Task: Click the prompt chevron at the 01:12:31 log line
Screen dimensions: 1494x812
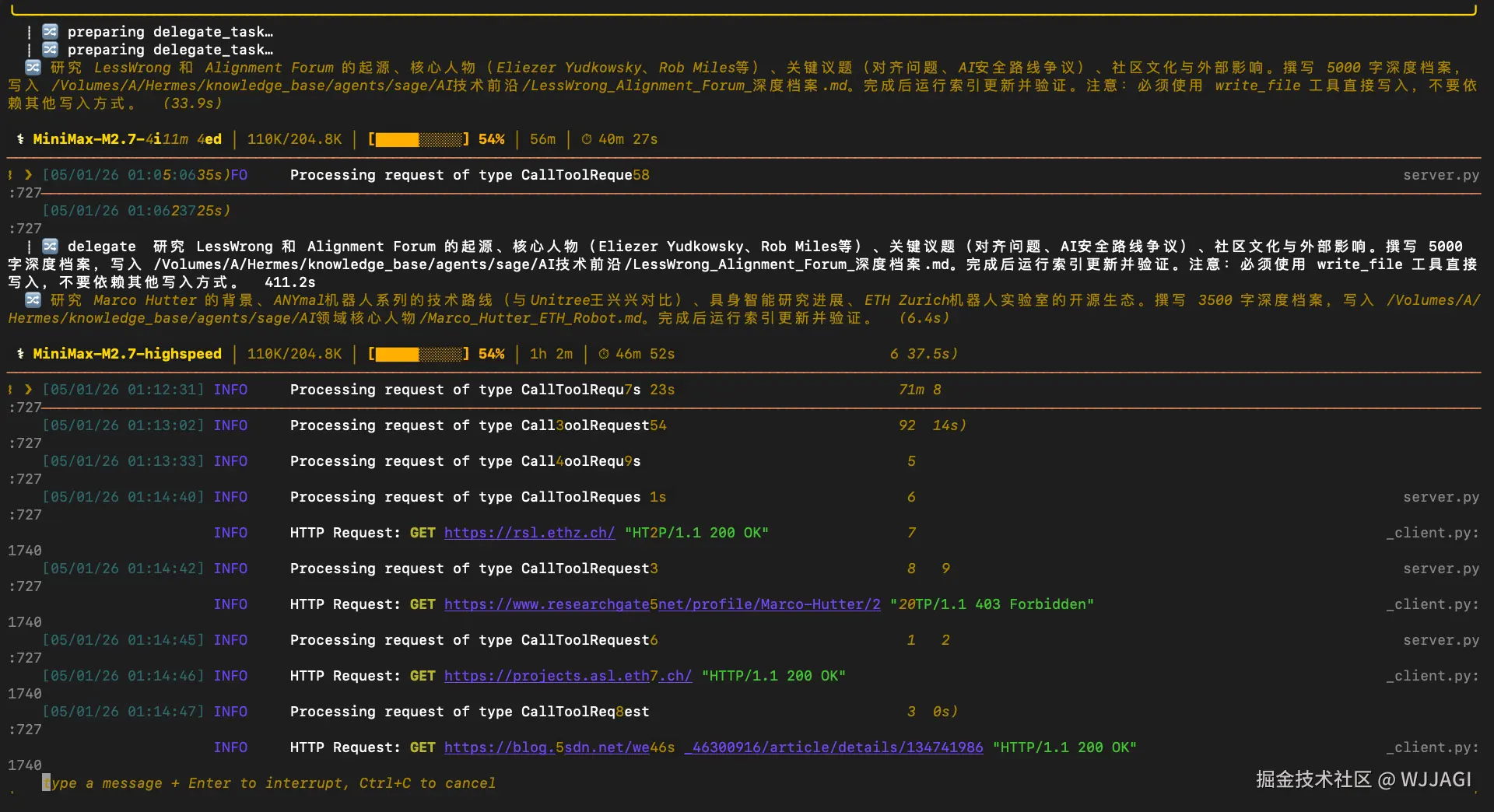Action: click(28, 390)
